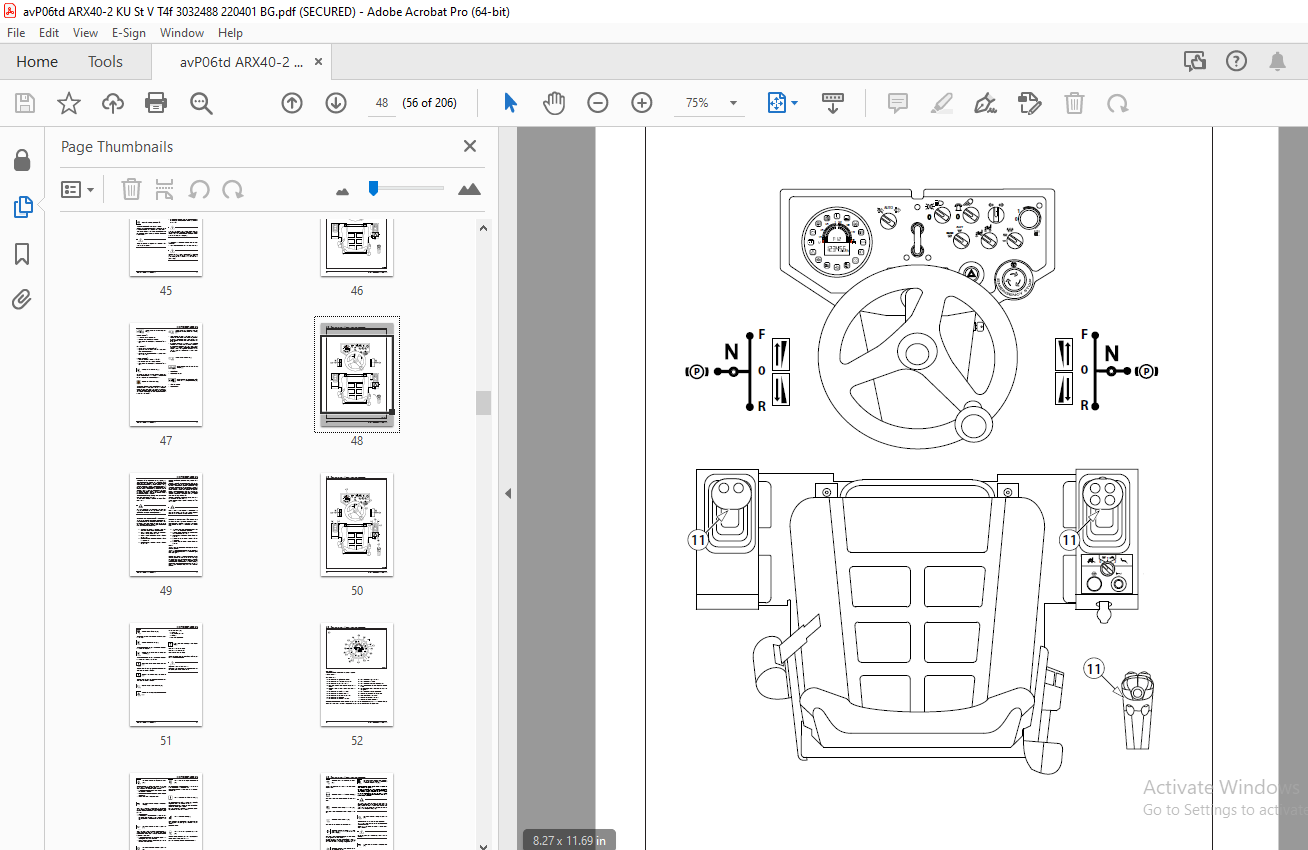Select the page 46 thumbnail
This screenshot has height=850, width=1308.
(357, 248)
